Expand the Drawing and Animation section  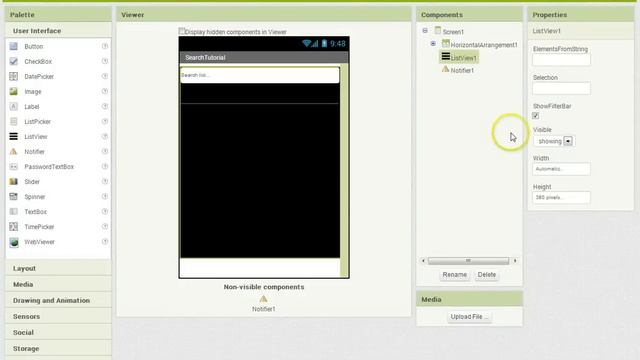coord(58,300)
